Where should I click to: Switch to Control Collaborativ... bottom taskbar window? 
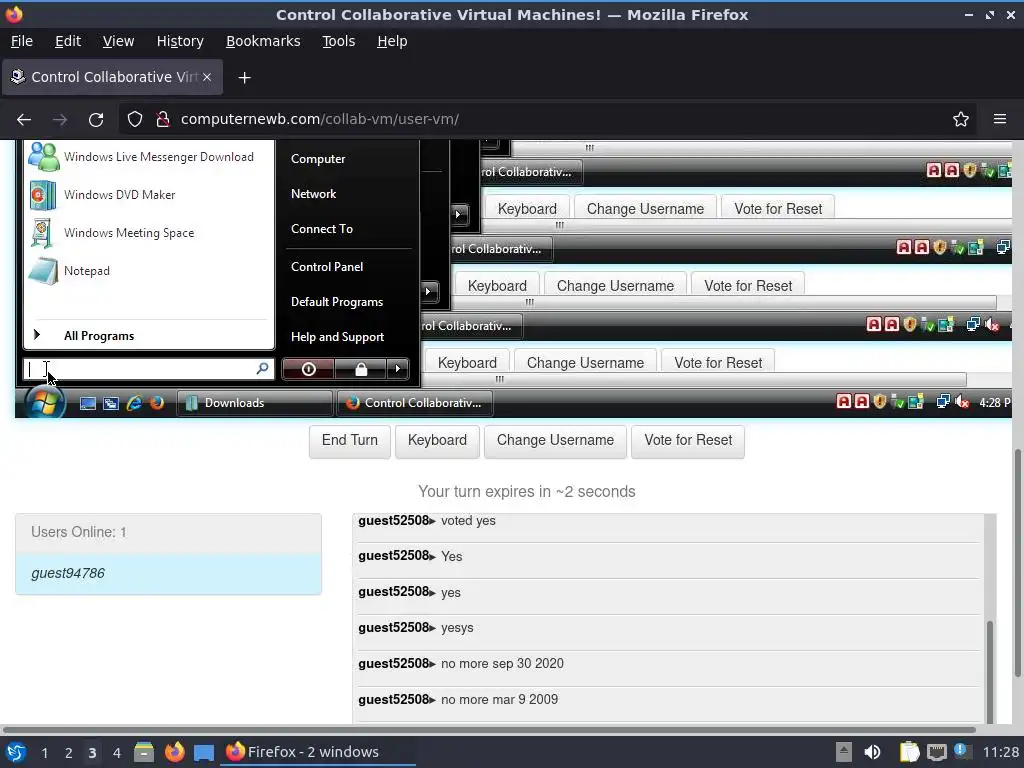(415, 403)
